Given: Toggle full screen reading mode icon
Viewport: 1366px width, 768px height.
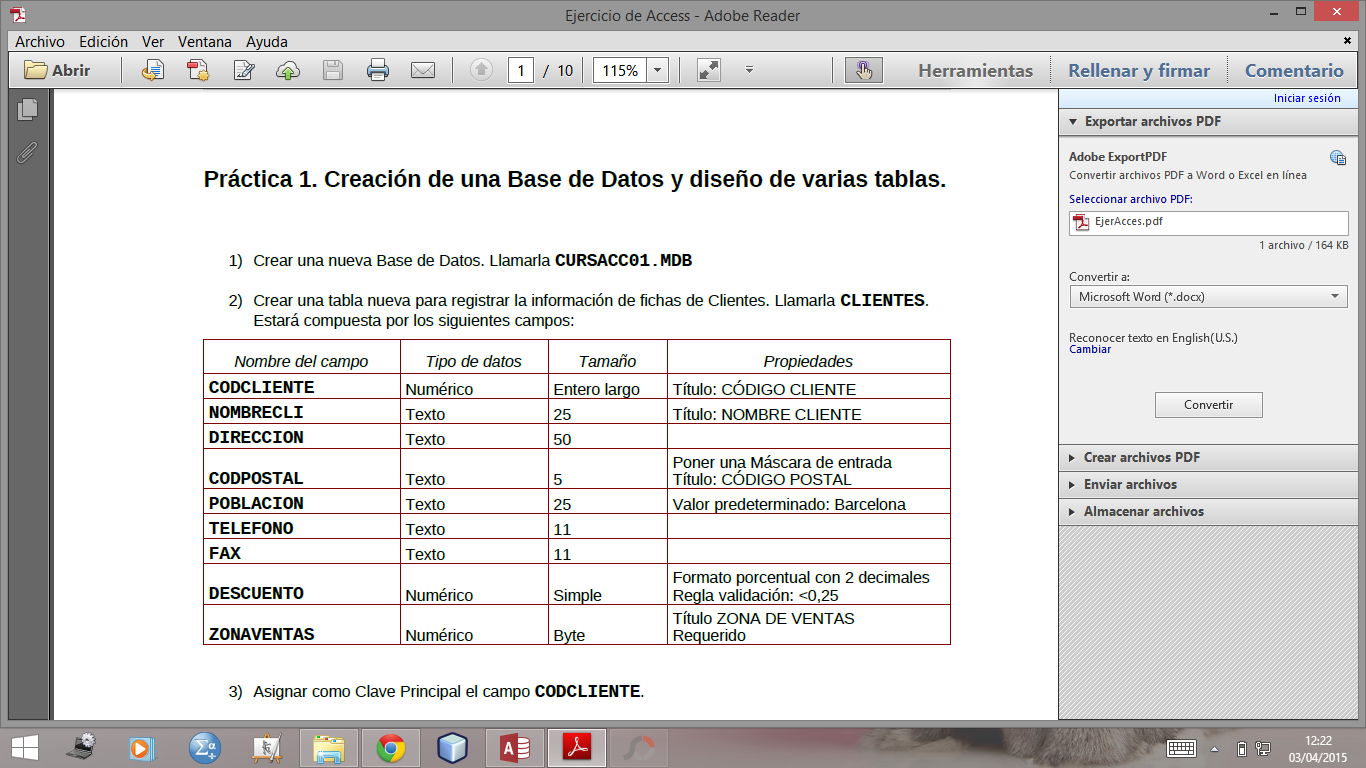Looking at the screenshot, I should point(708,70).
